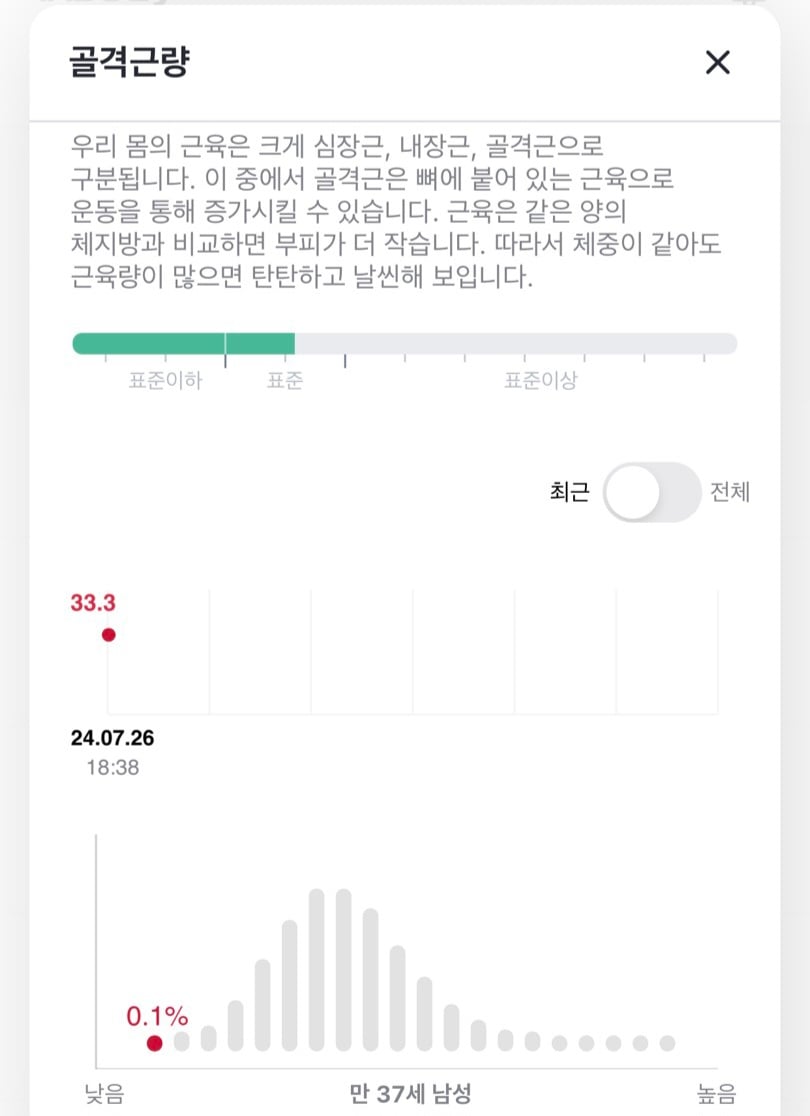Select the 최근 label next to switch
The width and height of the screenshot is (810, 1116).
point(569,492)
